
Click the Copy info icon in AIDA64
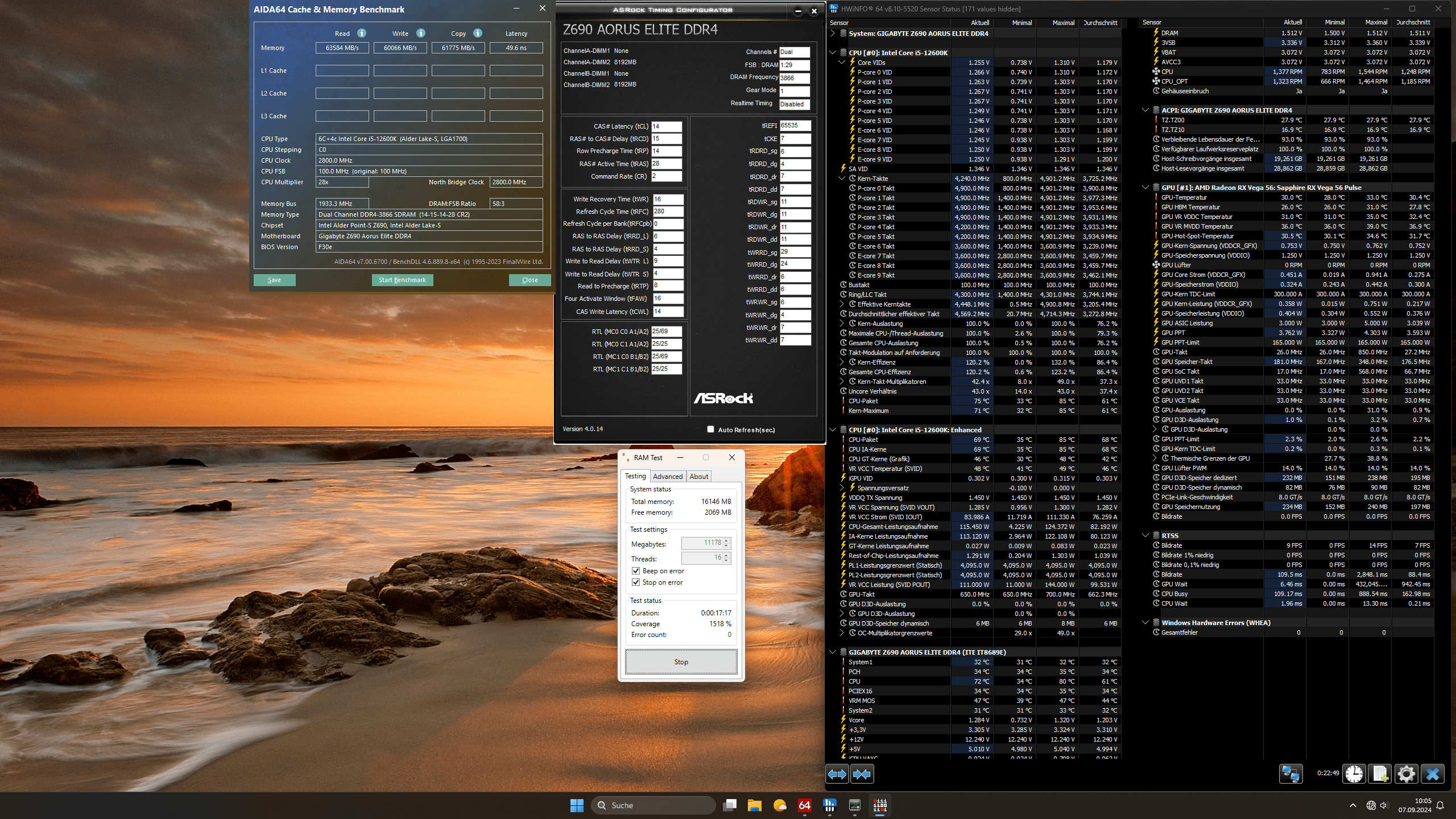478,33
